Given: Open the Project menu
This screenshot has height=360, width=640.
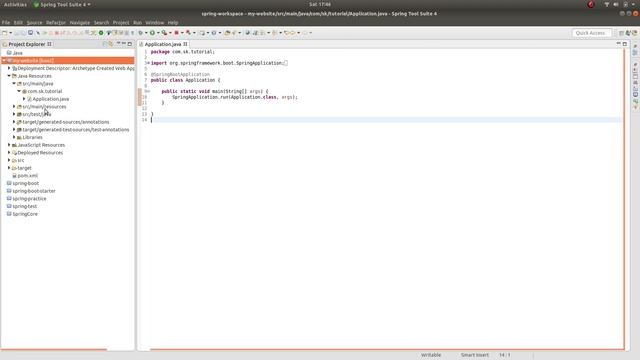Looking at the screenshot, I should click(x=121, y=22).
